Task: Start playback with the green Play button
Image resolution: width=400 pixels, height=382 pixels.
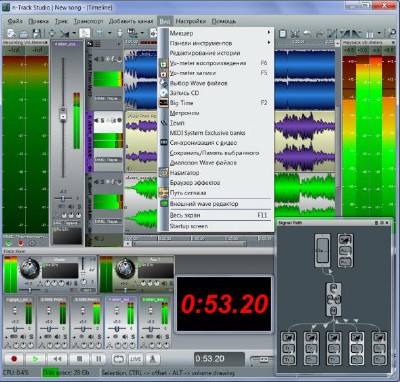Action: [35, 359]
